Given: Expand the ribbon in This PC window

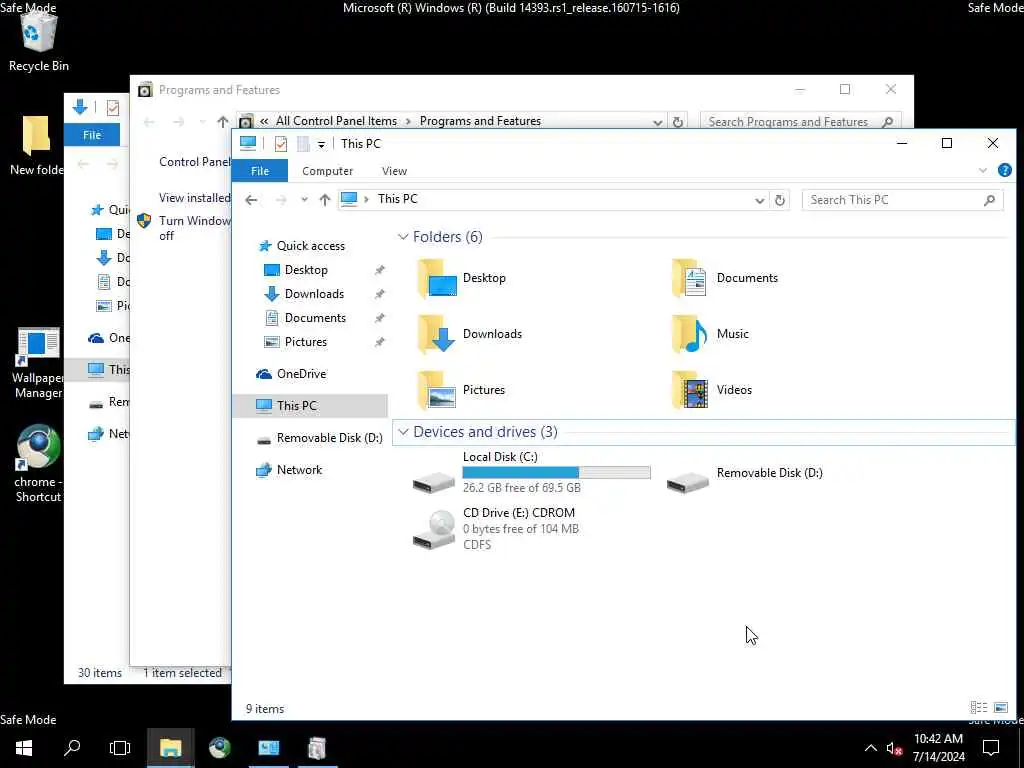Looking at the screenshot, I should [983, 170].
